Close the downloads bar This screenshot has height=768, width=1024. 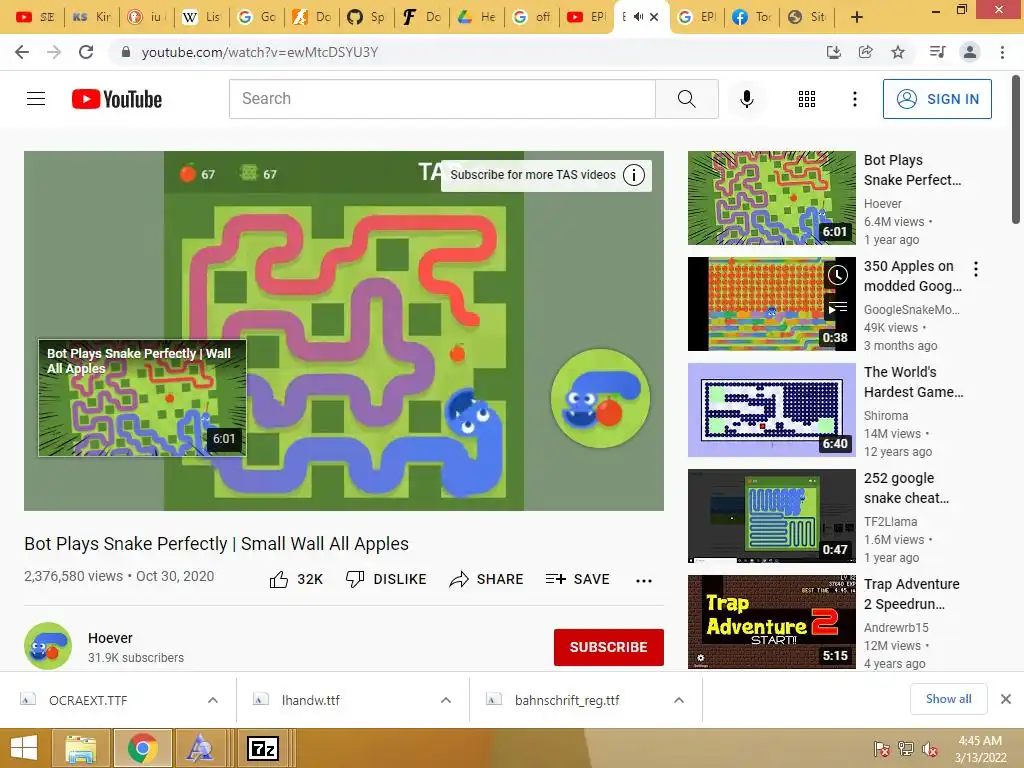[1006, 699]
